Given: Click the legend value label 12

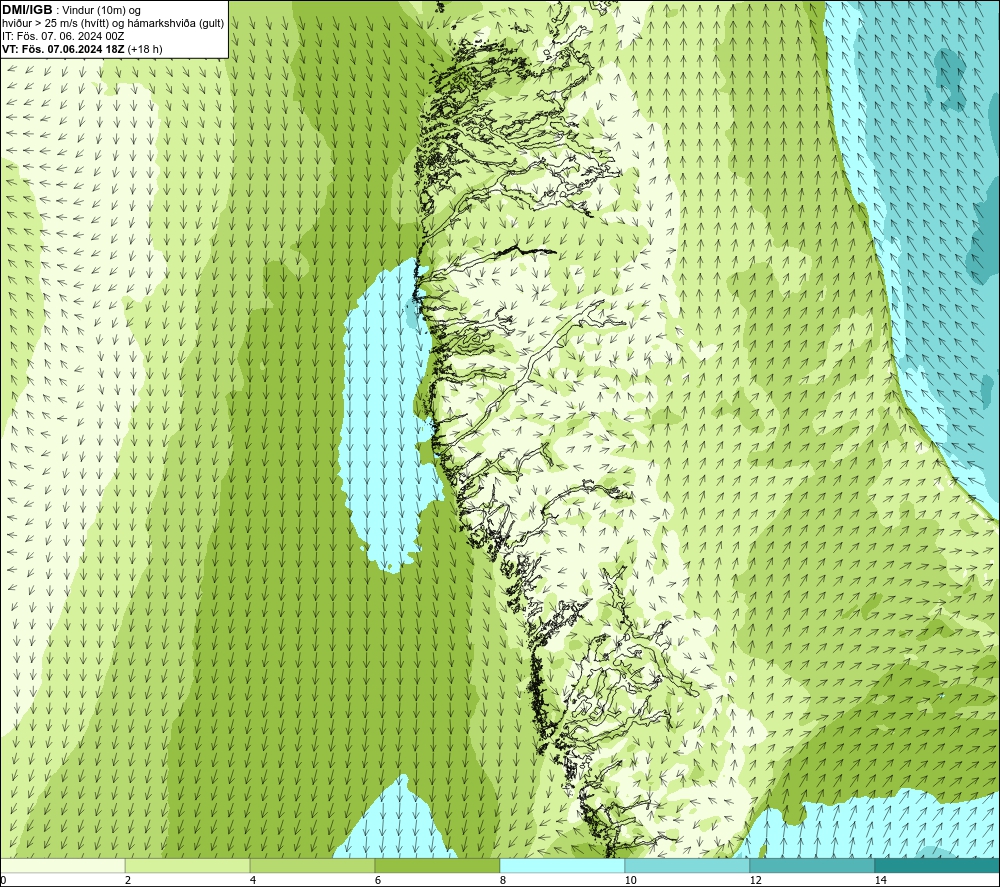Looking at the screenshot, I should click(755, 881).
